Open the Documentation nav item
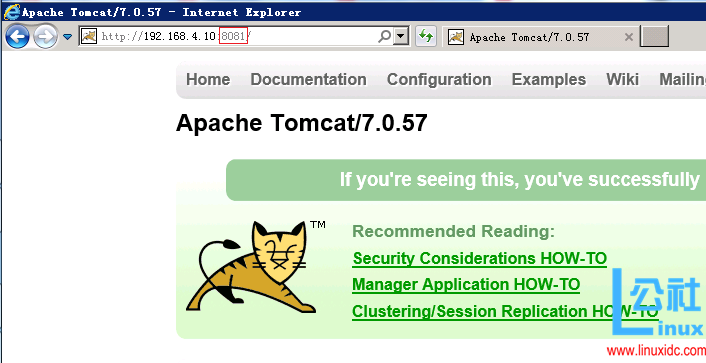Viewport: 706px width, 363px height. pyautogui.click(x=308, y=80)
